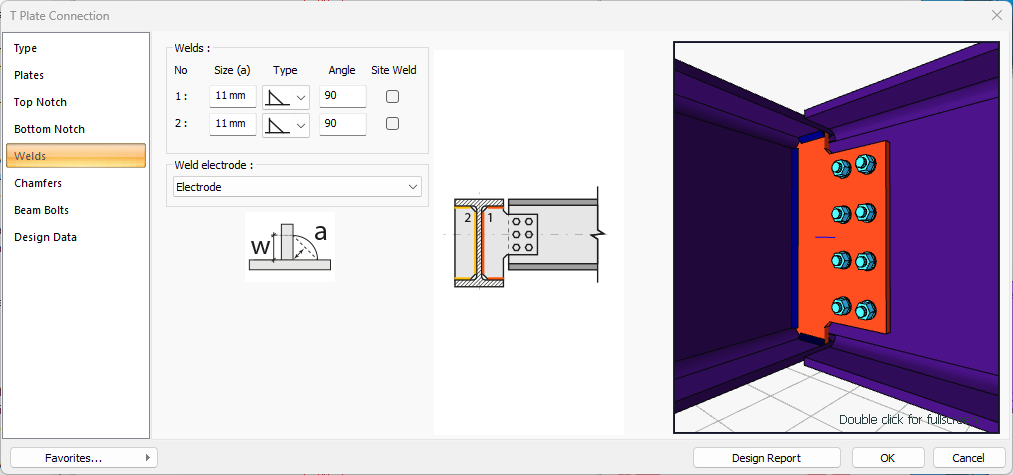This screenshot has width=1013, height=475.
Task: Go to the Beam Bolts page
Action: coord(41,210)
